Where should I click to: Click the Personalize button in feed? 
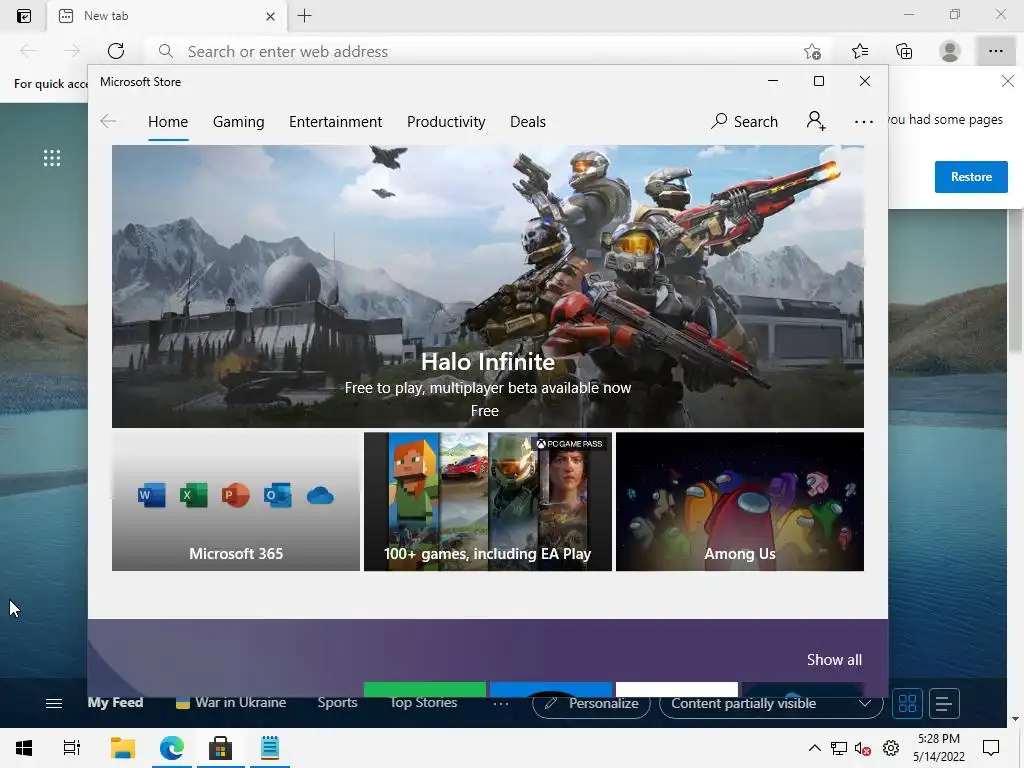pos(592,703)
